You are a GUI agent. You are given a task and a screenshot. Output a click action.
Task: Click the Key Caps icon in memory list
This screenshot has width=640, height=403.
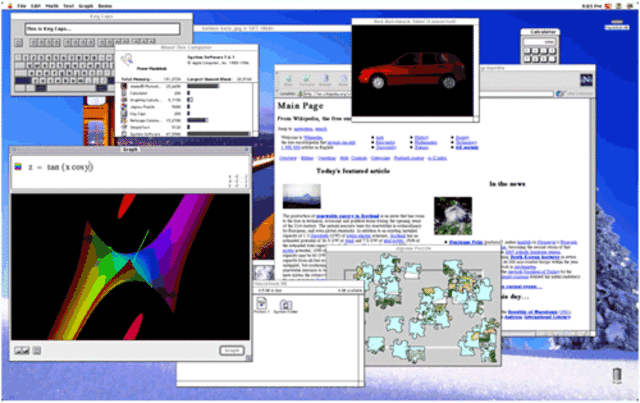pyautogui.click(x=124, y=114)
